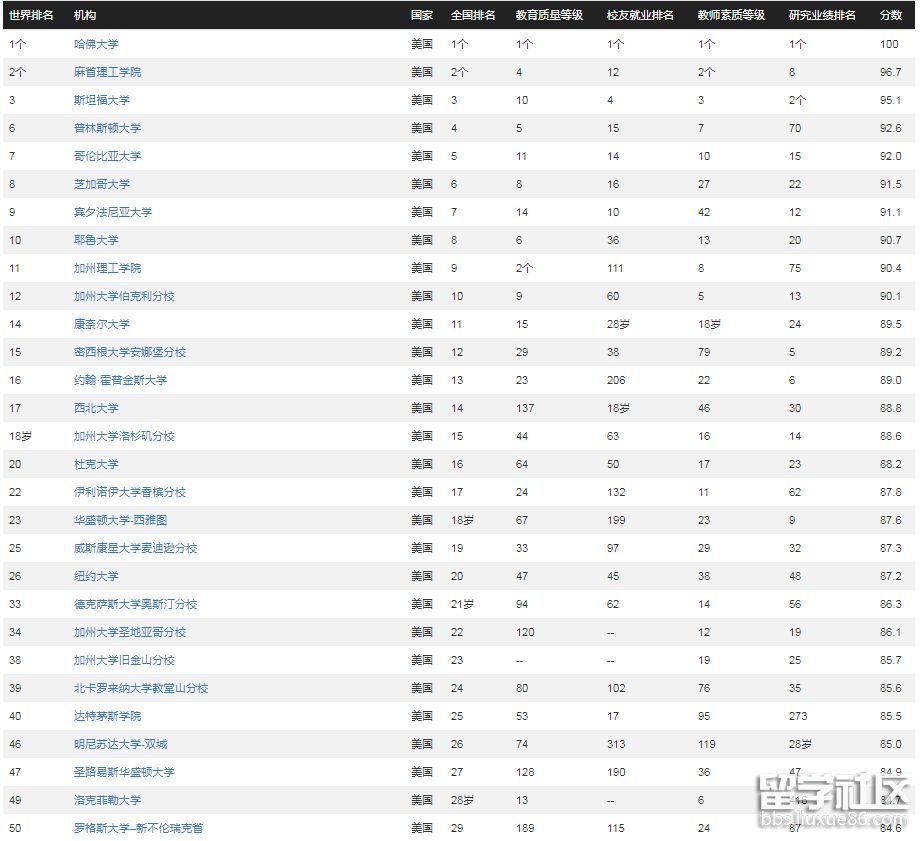Sort by 研究业绩排名 column header
The width and height of the screenshot is (924, 841).
click(x=822, y=16)
